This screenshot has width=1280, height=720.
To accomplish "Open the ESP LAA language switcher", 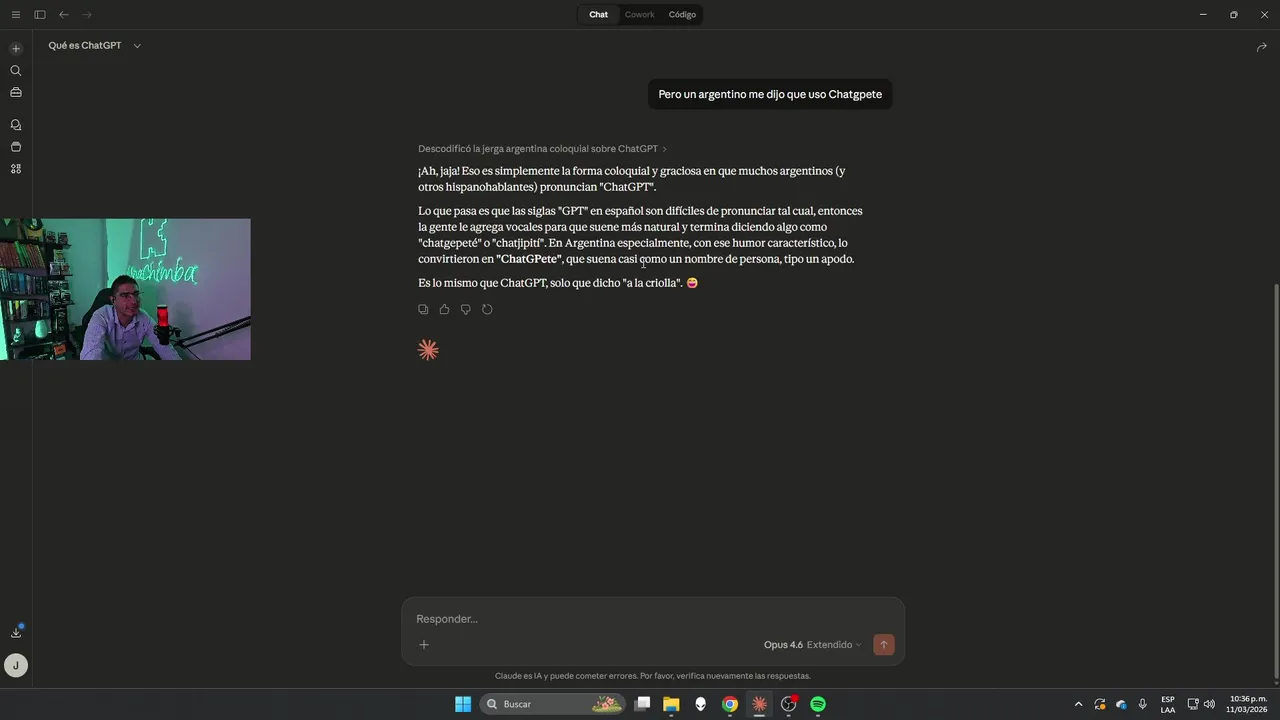I will [x=1168, y=704].
